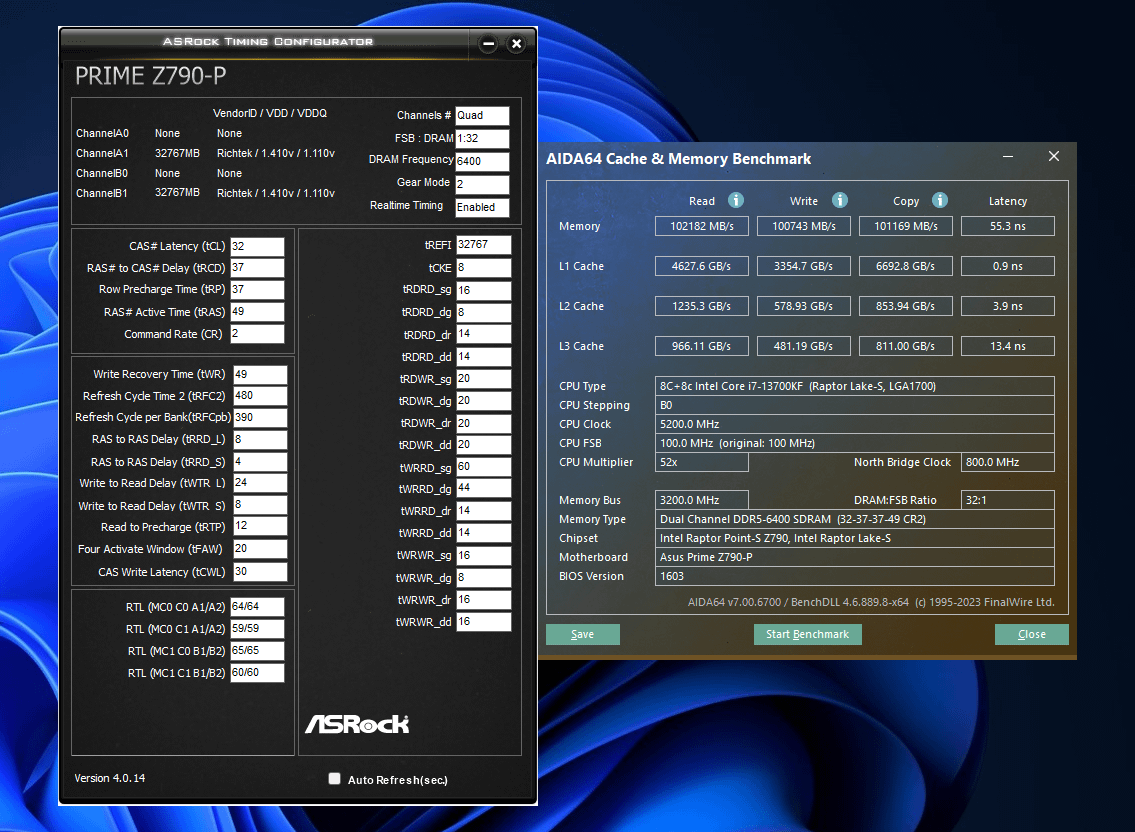Click the BIOS Version 1603 field
This screenshot has height=832, width=1135.
pyautogui.click(x=855, y=576)
